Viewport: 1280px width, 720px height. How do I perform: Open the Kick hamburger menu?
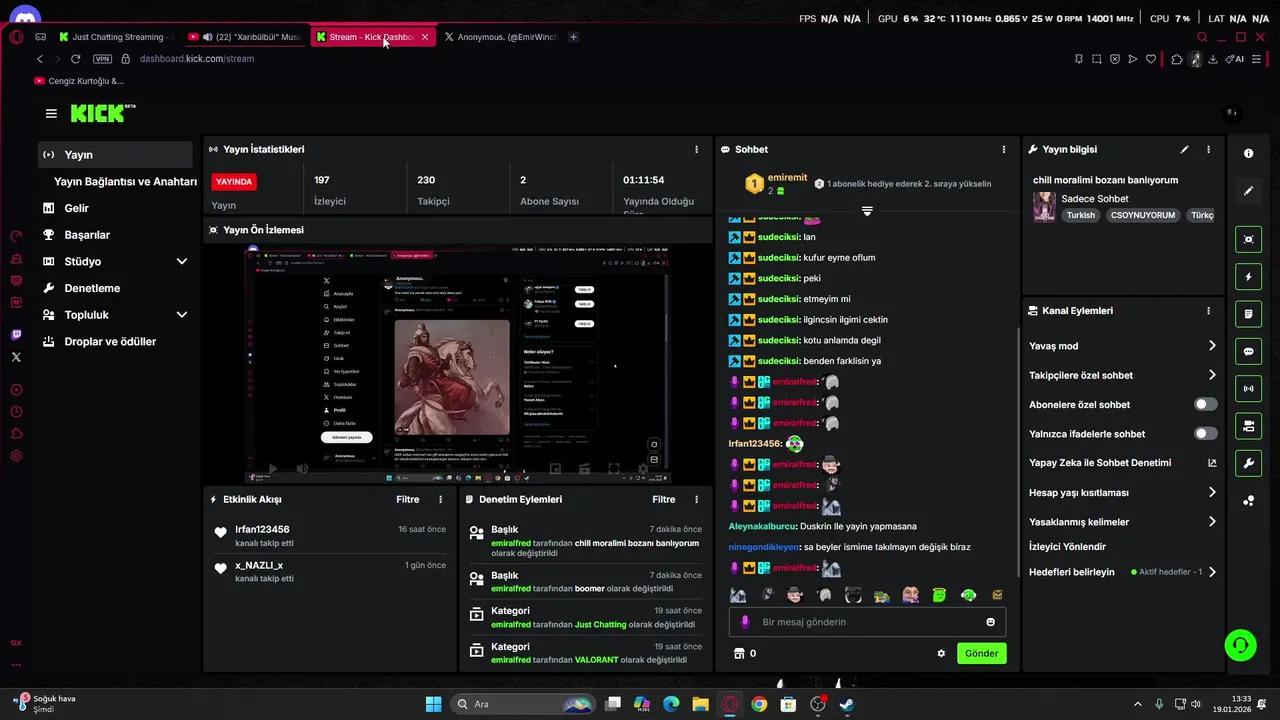click(51, 113)
